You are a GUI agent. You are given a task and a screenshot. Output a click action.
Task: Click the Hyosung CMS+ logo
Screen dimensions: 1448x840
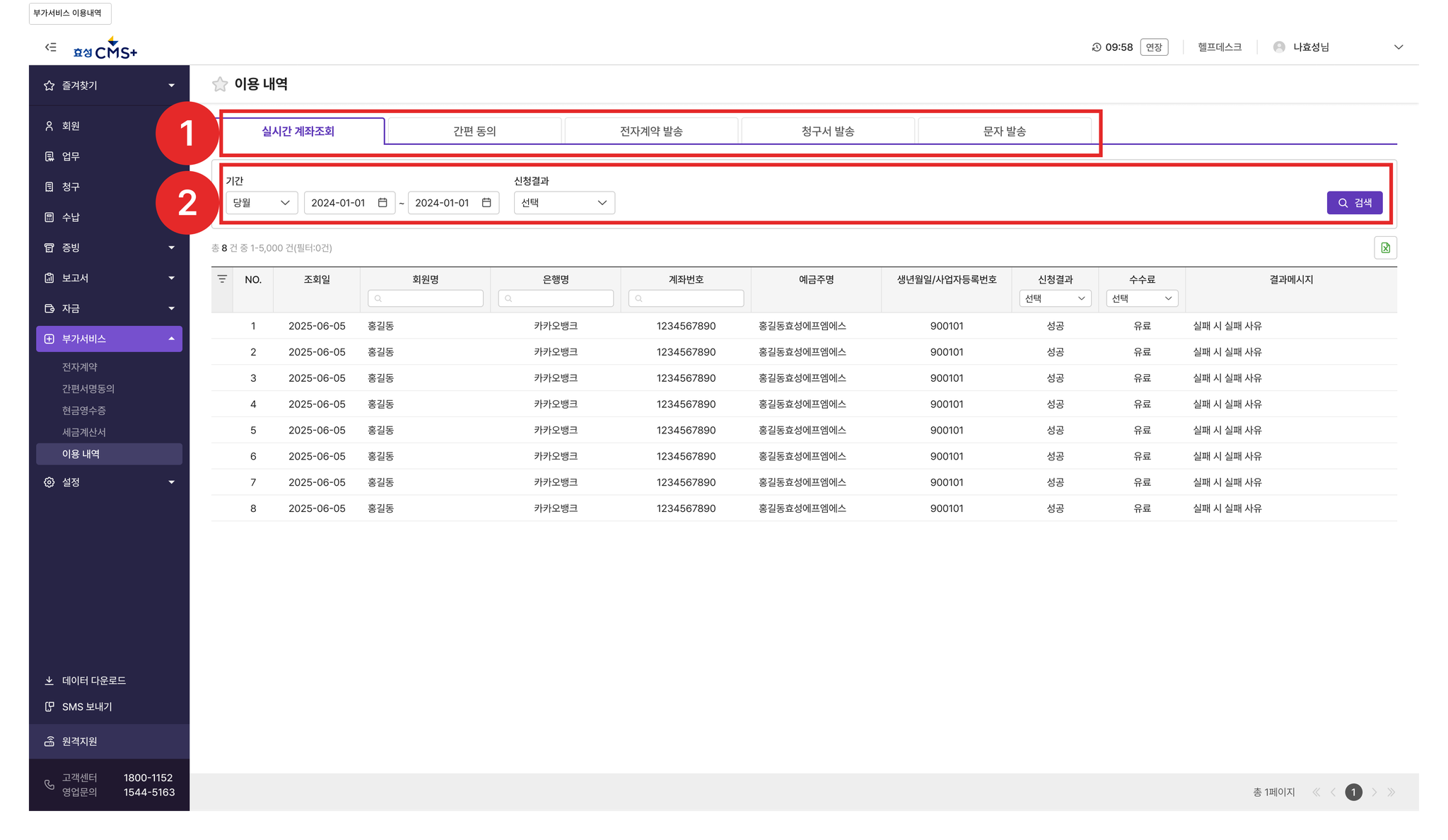[105, 48]
